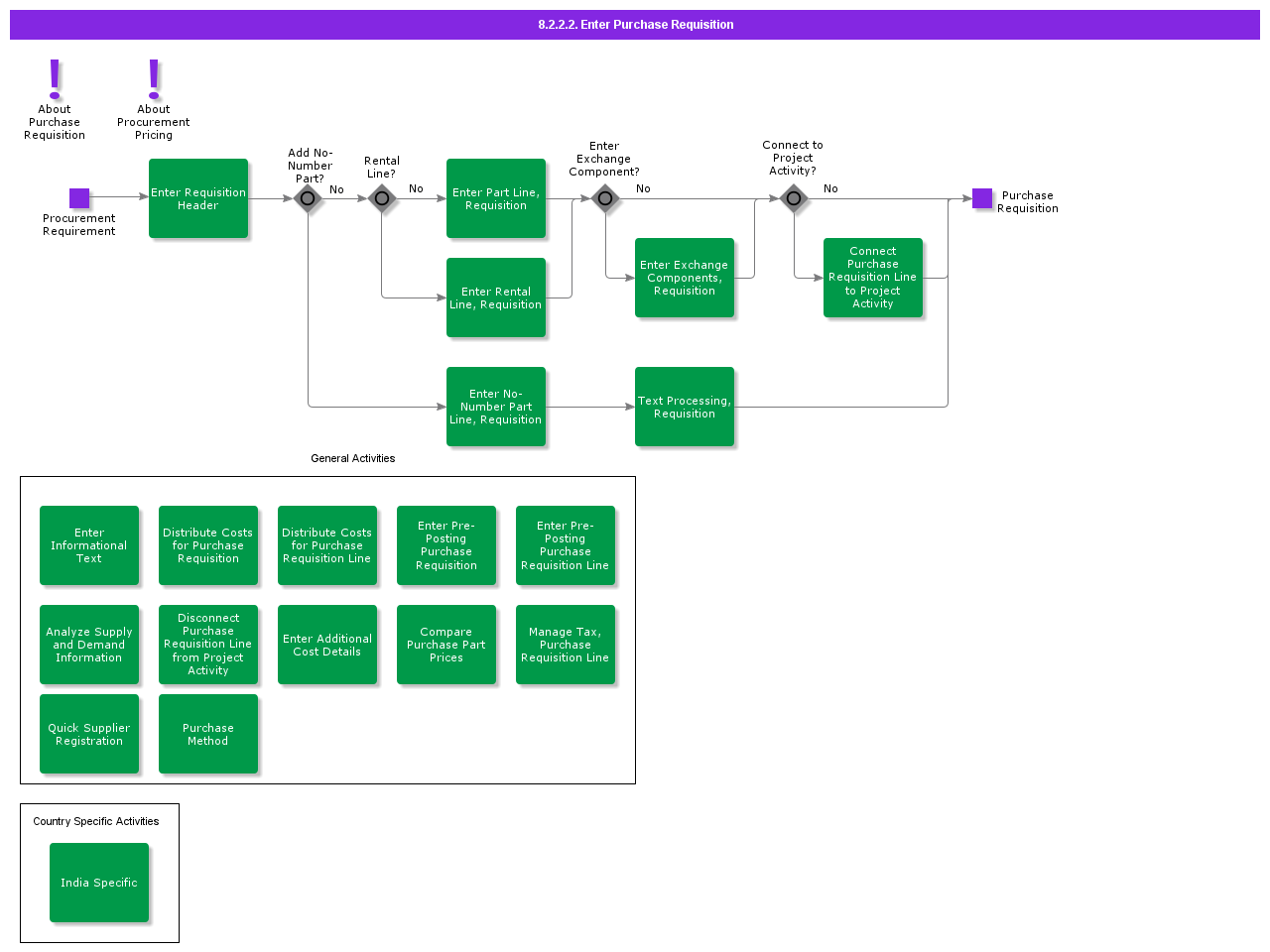The image size is (1270, 952).
Task: Select the Purchase Requisition end event square
Action: coord(982,198)
